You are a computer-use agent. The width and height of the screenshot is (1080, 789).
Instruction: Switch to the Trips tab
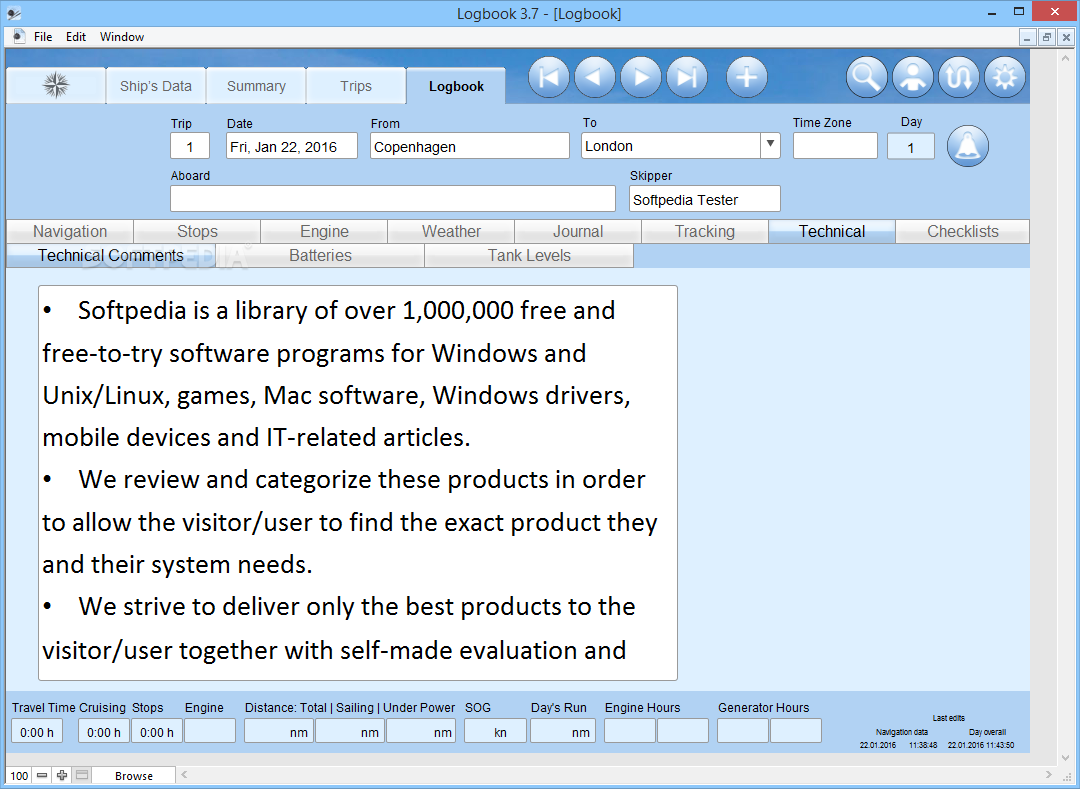tap(356, 85)
